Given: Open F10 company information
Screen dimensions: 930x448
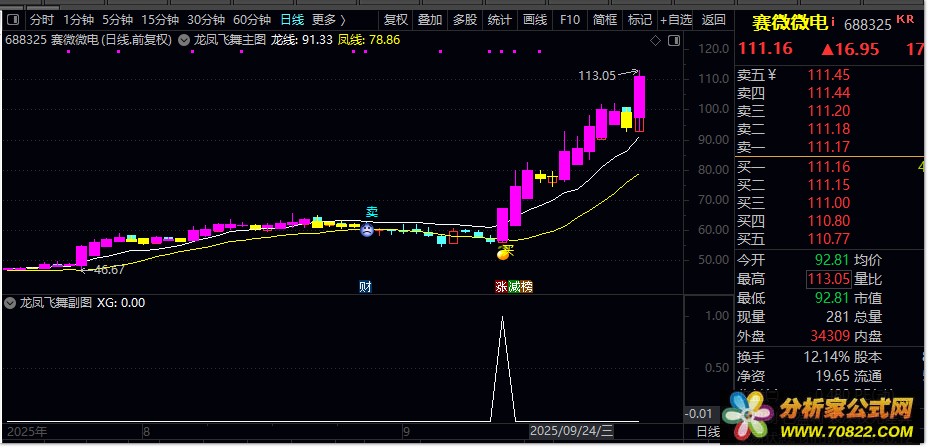Looking at the screenshot, I should 569,20.
